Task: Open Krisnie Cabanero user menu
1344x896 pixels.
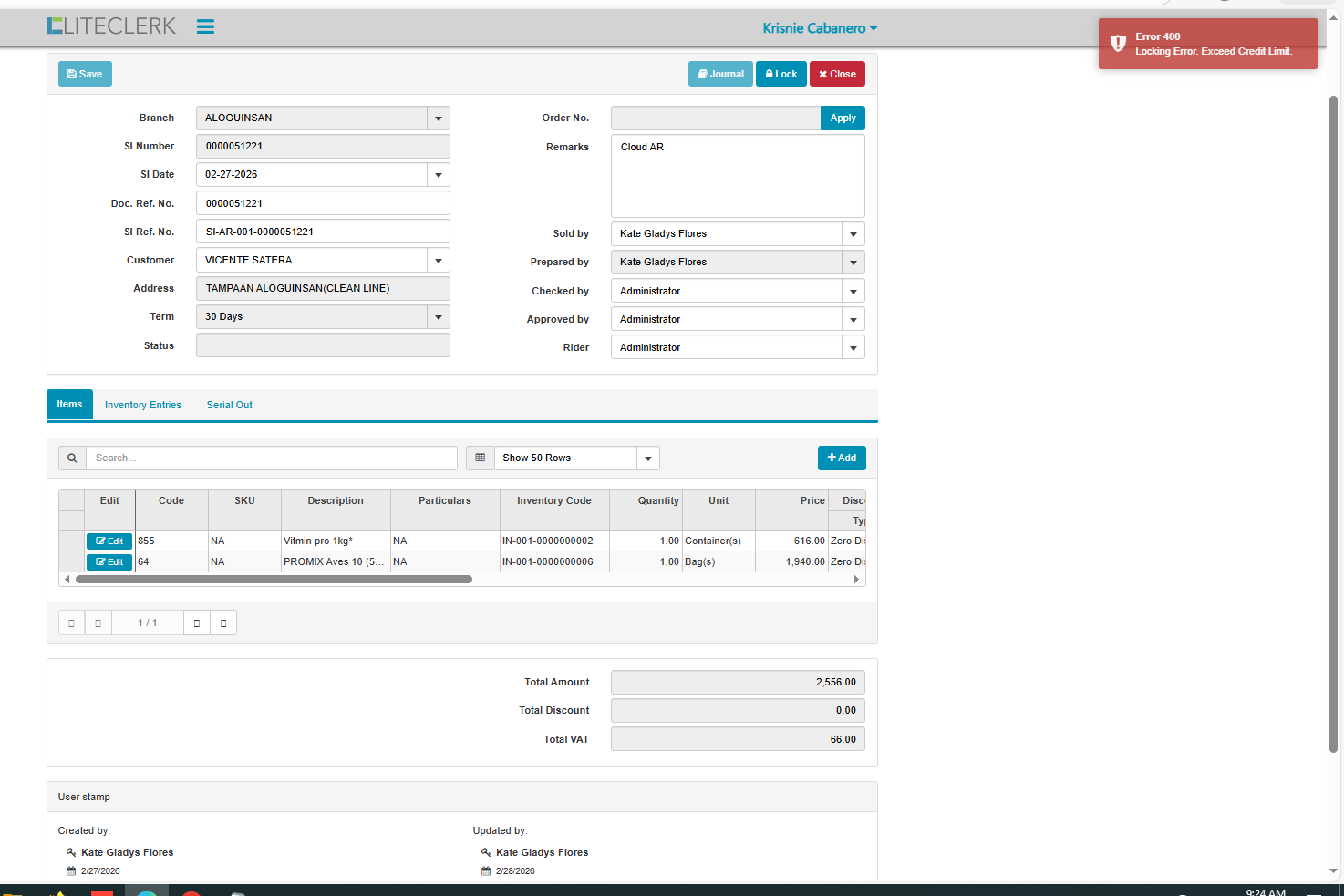Action: coord(820,28)
